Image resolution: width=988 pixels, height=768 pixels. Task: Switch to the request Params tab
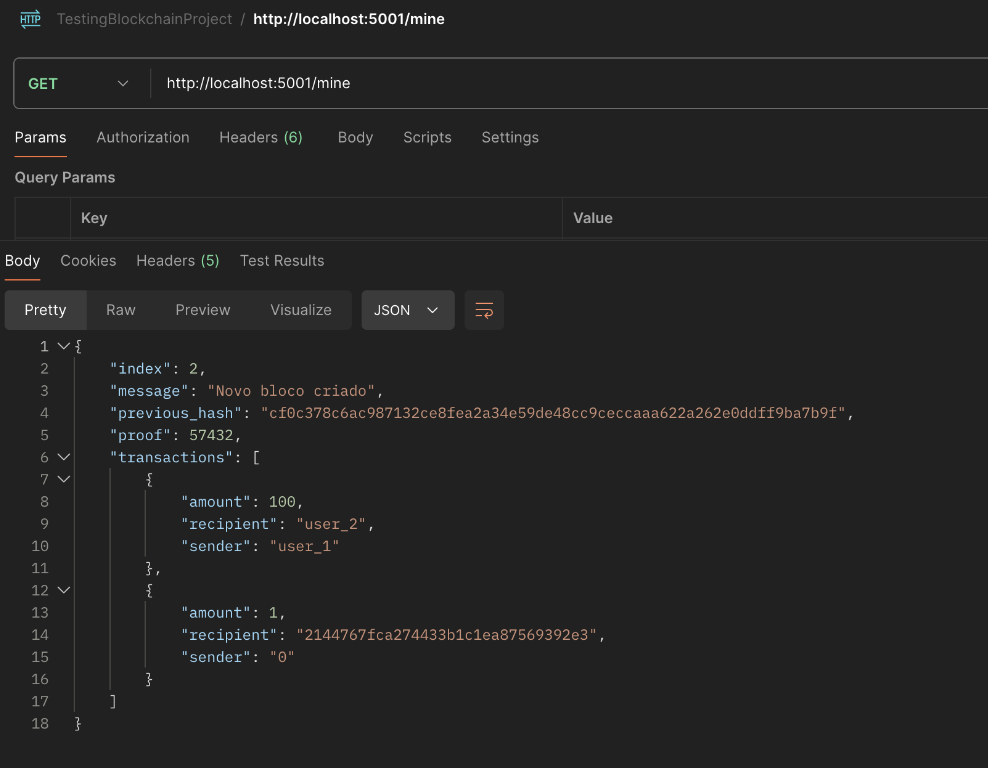click(40, 137)
